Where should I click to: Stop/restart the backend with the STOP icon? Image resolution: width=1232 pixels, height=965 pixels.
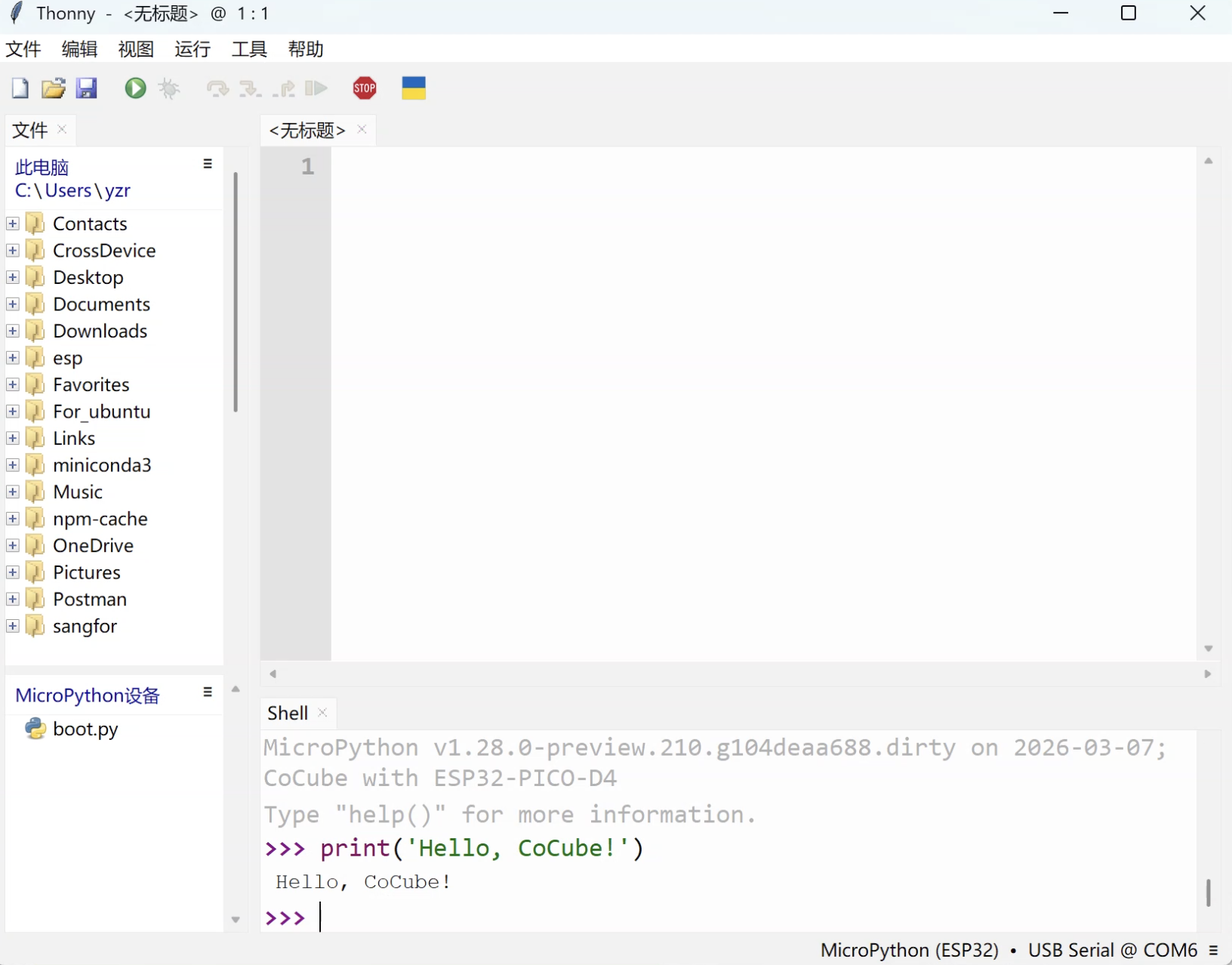(365, 88)
